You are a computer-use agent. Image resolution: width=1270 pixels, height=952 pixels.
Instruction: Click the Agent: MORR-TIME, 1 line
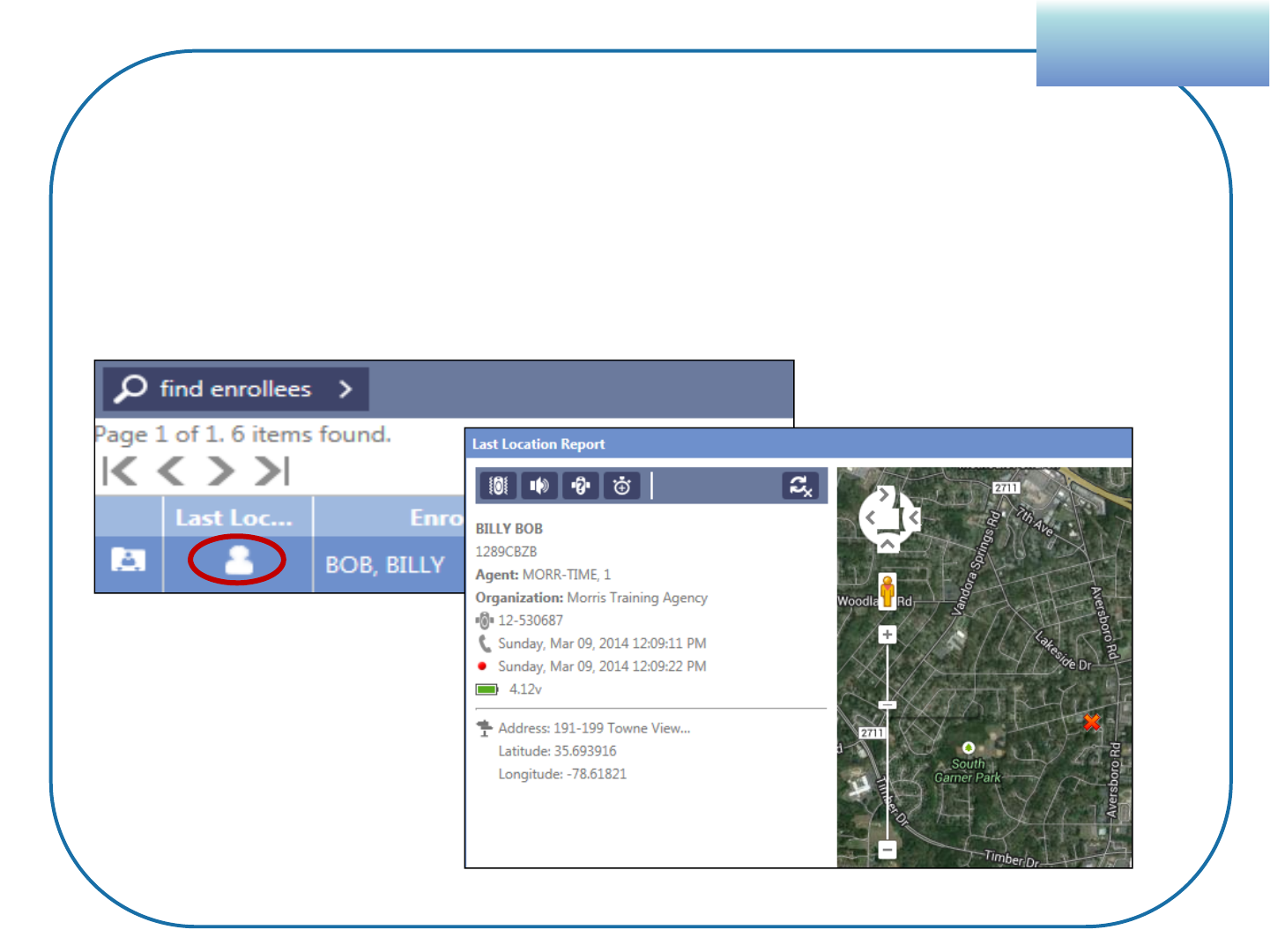pyautogui.click(x=543, y=575)
